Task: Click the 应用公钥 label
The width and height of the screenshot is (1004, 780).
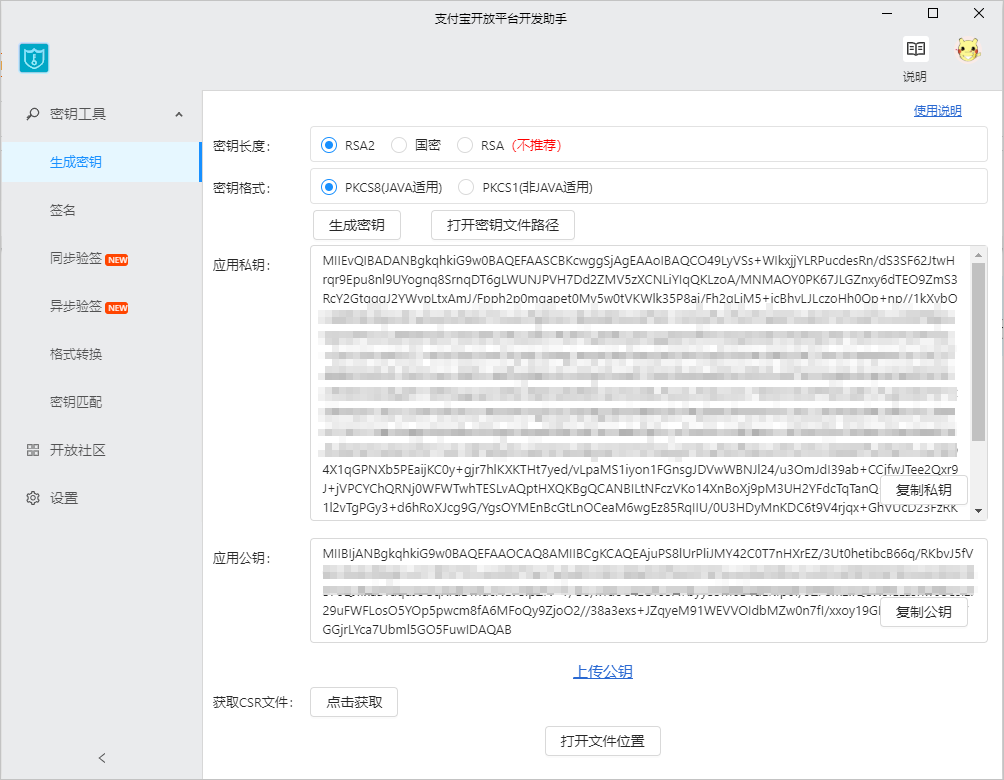Action: 242,558
